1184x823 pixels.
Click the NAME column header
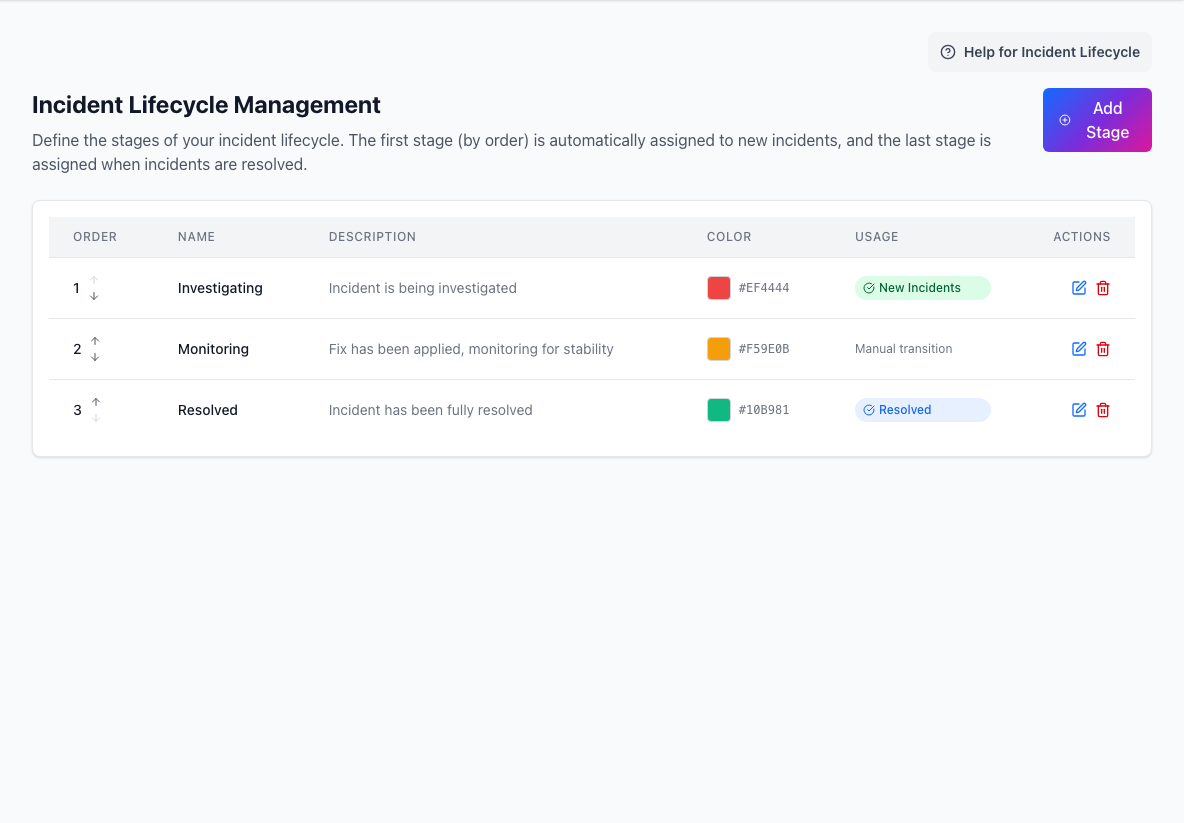[x=196, y=236]
